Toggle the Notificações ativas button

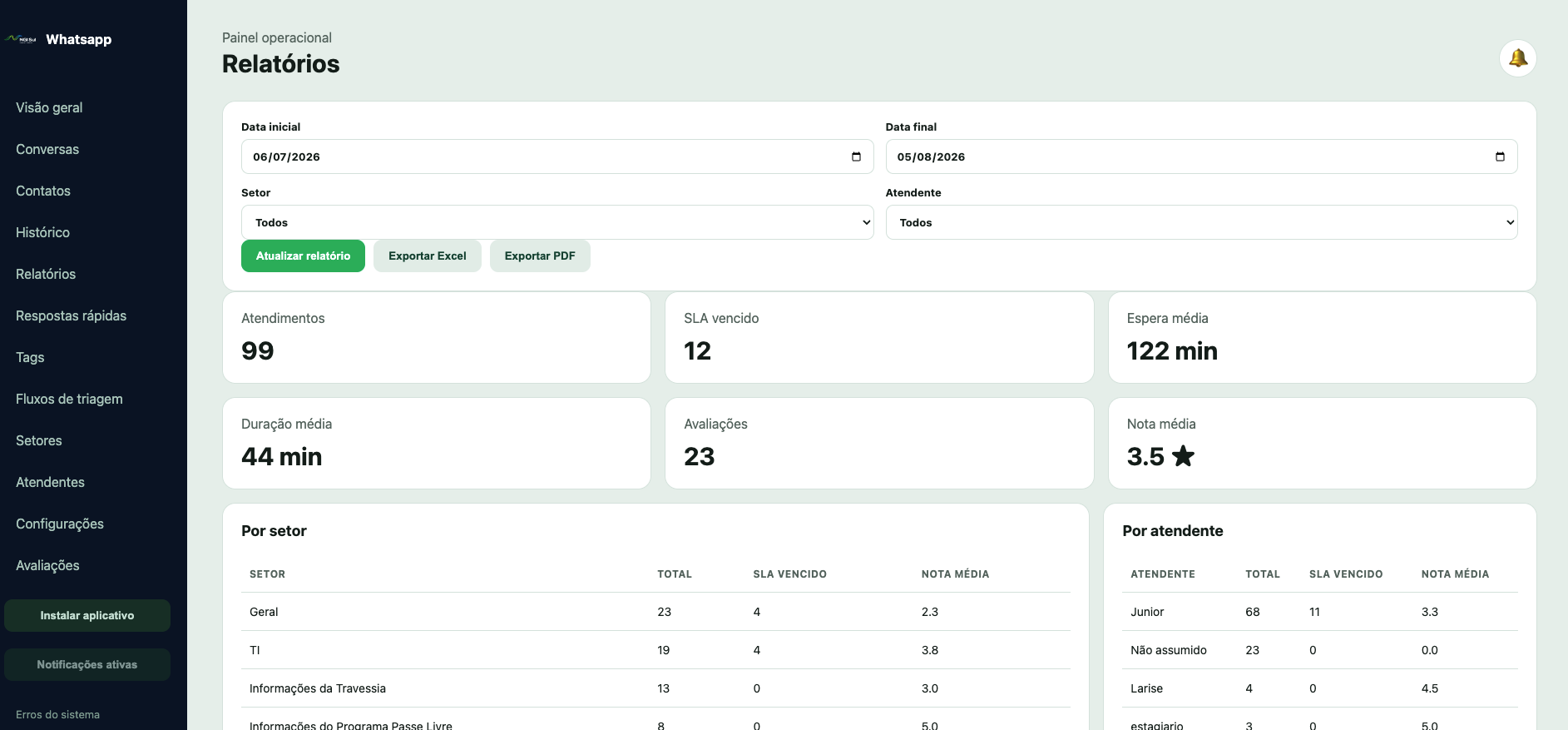coord(87,664)
